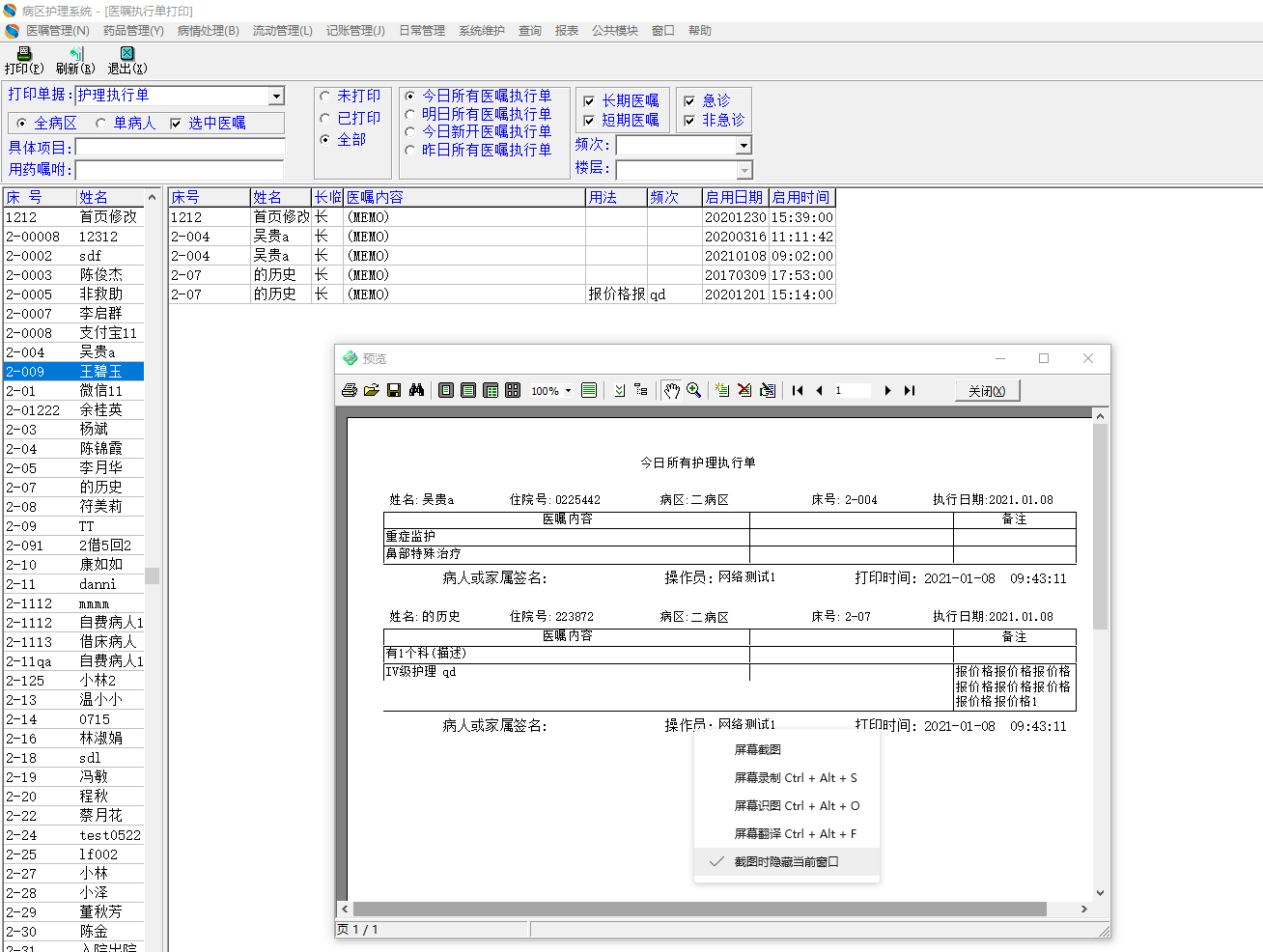The image size is (1263, 952).
Task: Click the outline tree icon in preview toolbar
Action: [641, 390]
